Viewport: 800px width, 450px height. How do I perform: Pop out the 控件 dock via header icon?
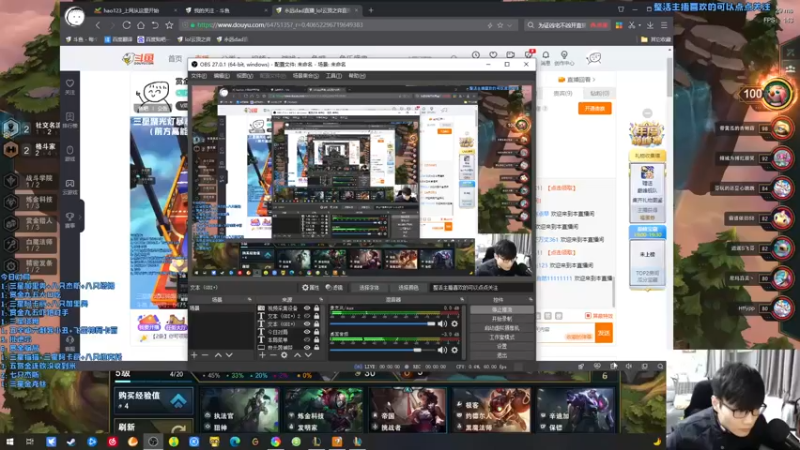(531, 299)
